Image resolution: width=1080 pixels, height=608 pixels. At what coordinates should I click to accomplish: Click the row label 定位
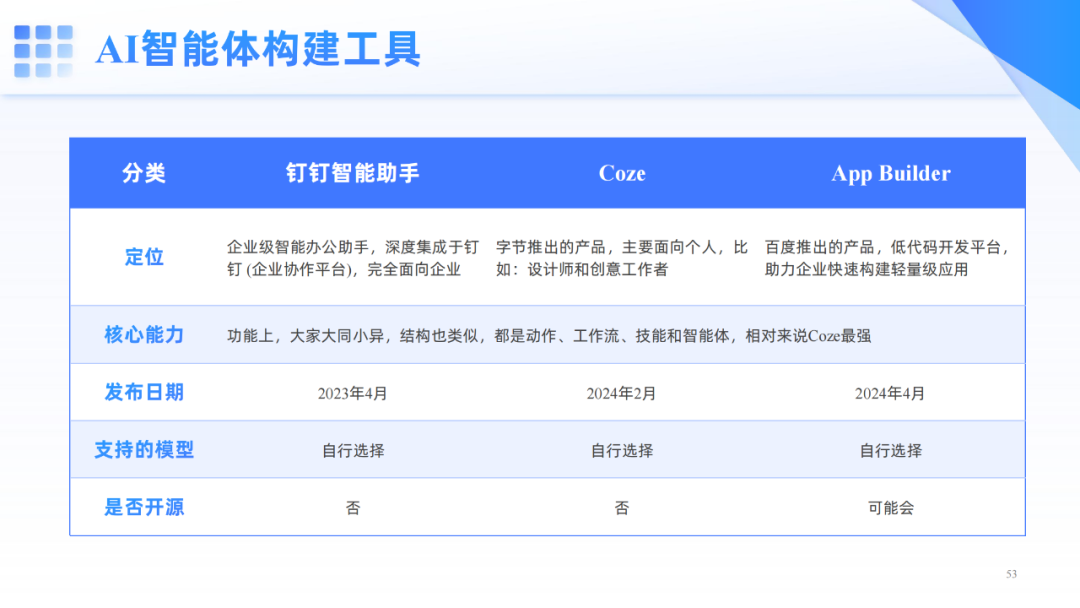pyautogui.click(x=144, y=257)
